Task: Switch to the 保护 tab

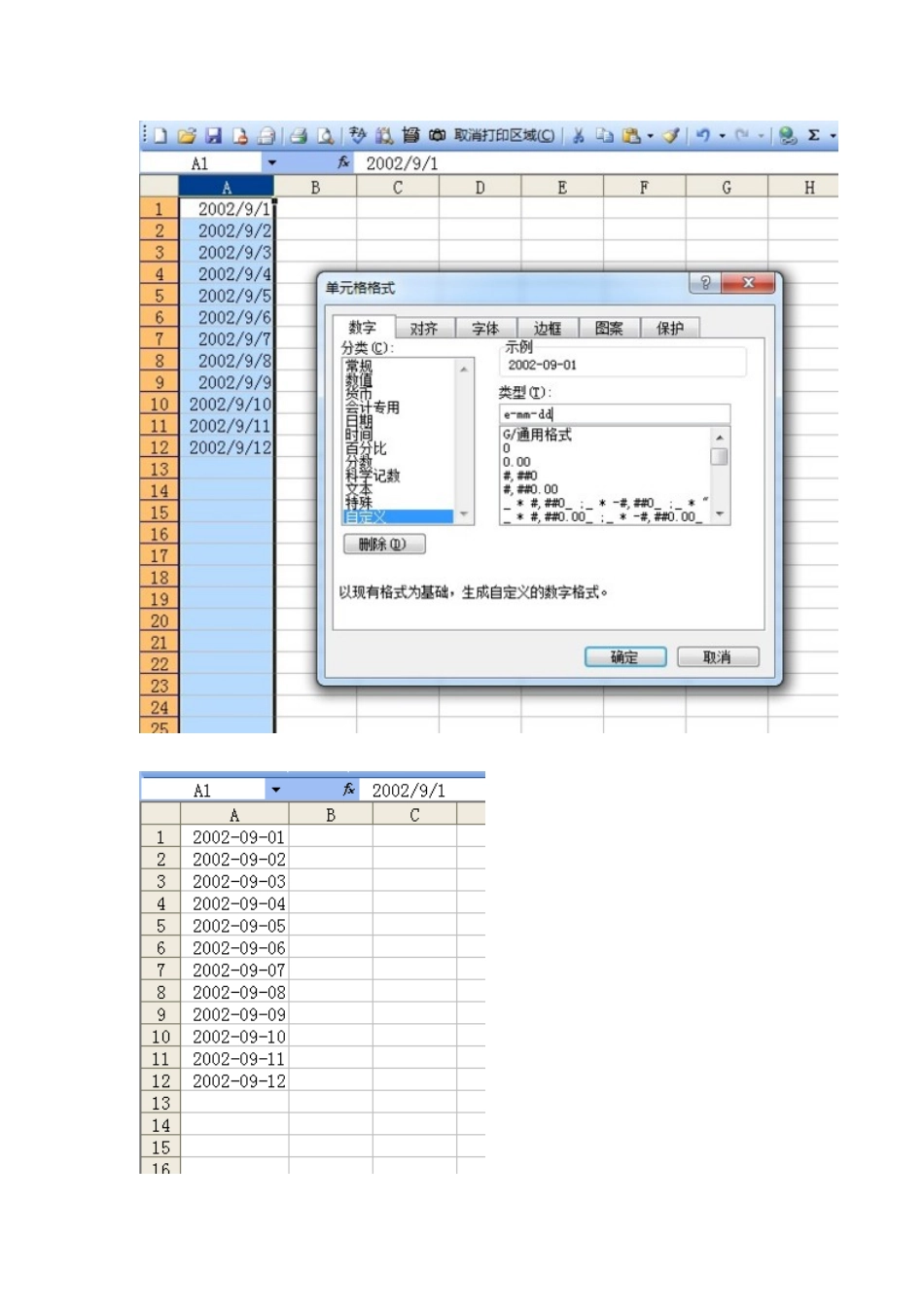Action: [x=670, y=329]
